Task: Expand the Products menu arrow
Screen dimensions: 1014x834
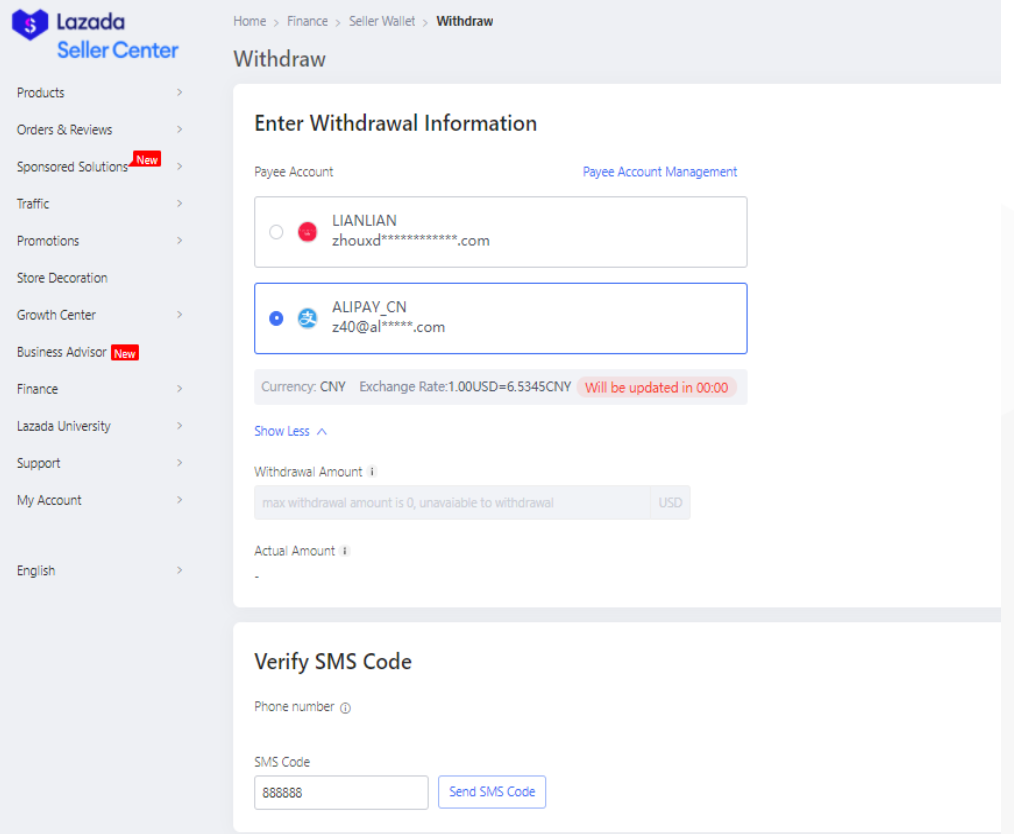Action: click(x=180, y=92)
